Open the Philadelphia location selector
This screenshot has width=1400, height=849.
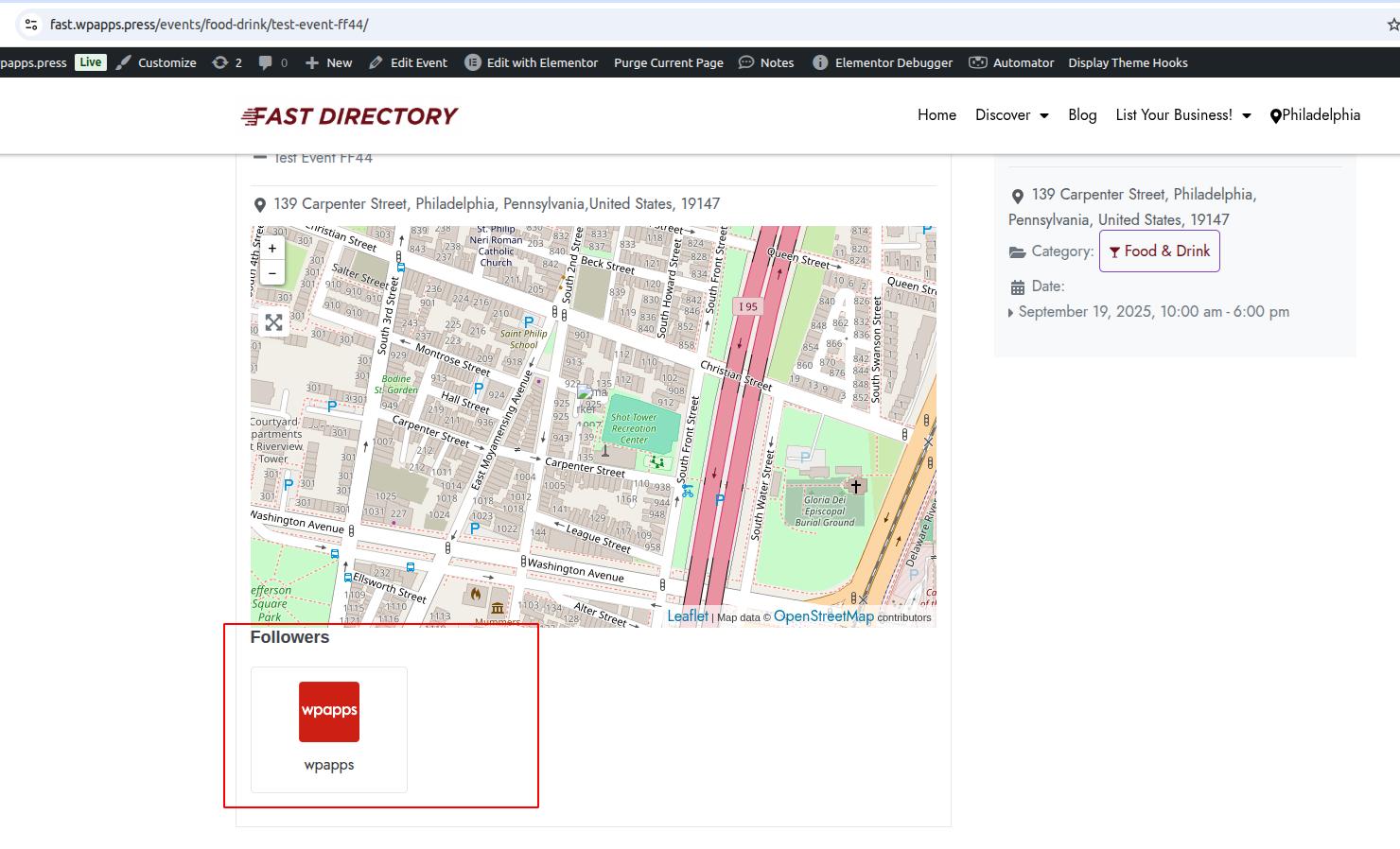pyautogui.click(x=1315, y=115)
